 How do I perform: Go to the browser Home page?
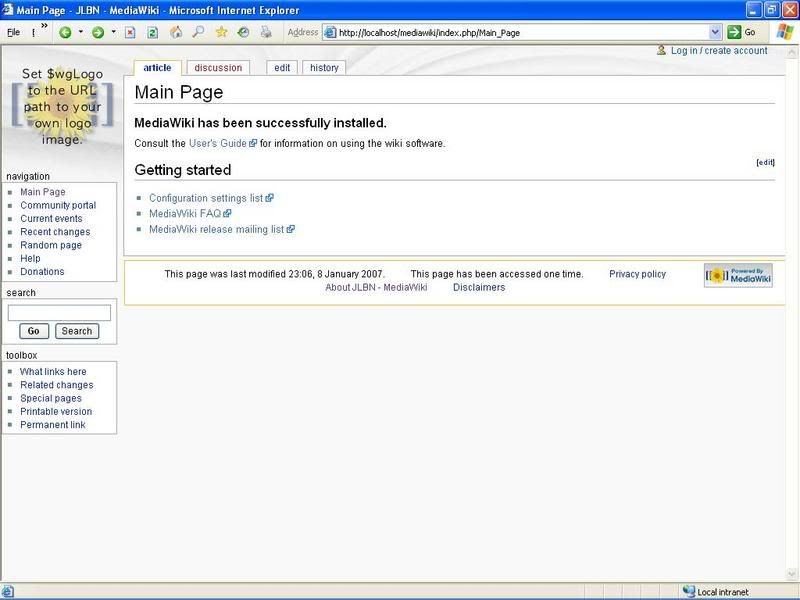[176, 32]
